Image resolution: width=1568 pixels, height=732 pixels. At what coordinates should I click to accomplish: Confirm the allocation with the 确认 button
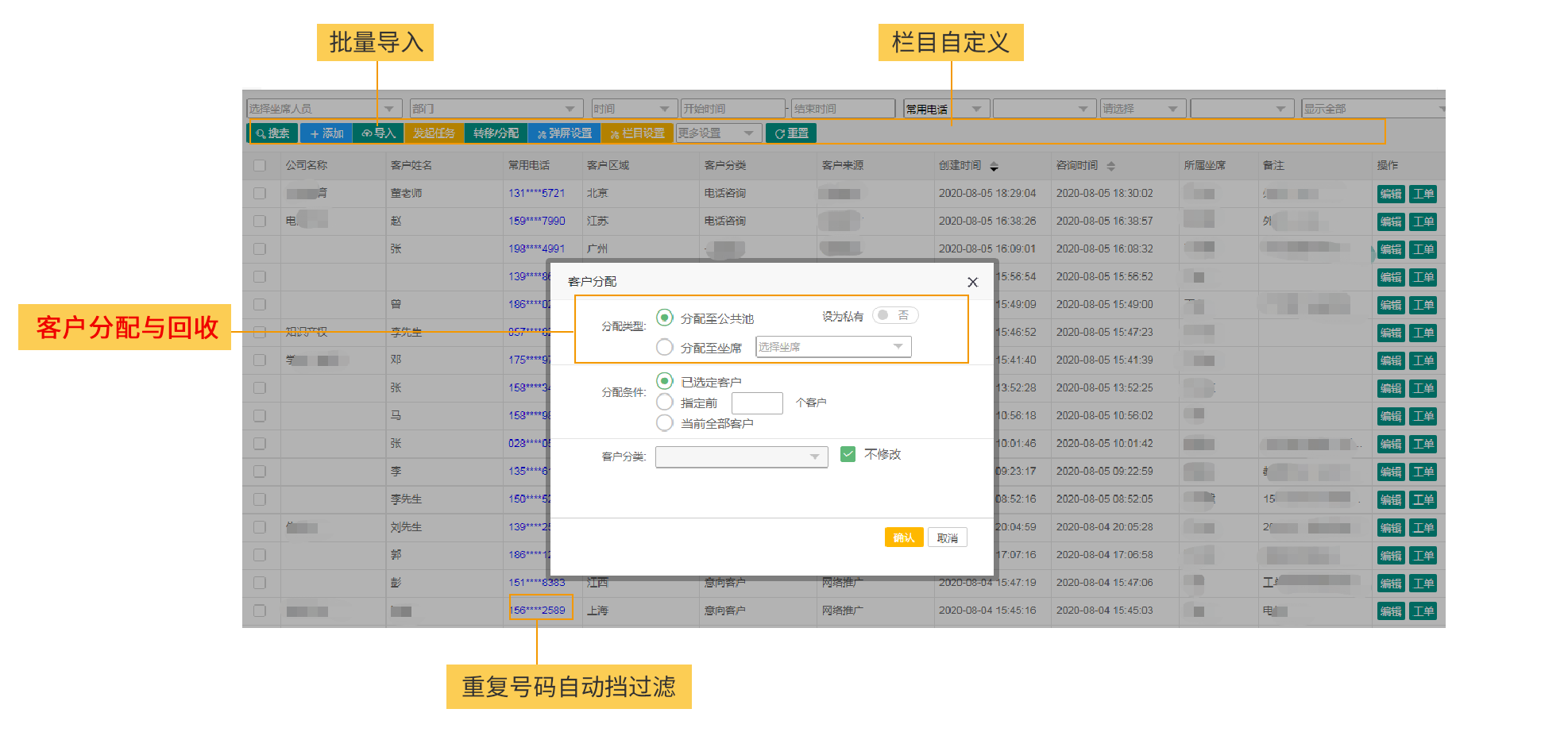pyautogui.click(x=903, y=537)
